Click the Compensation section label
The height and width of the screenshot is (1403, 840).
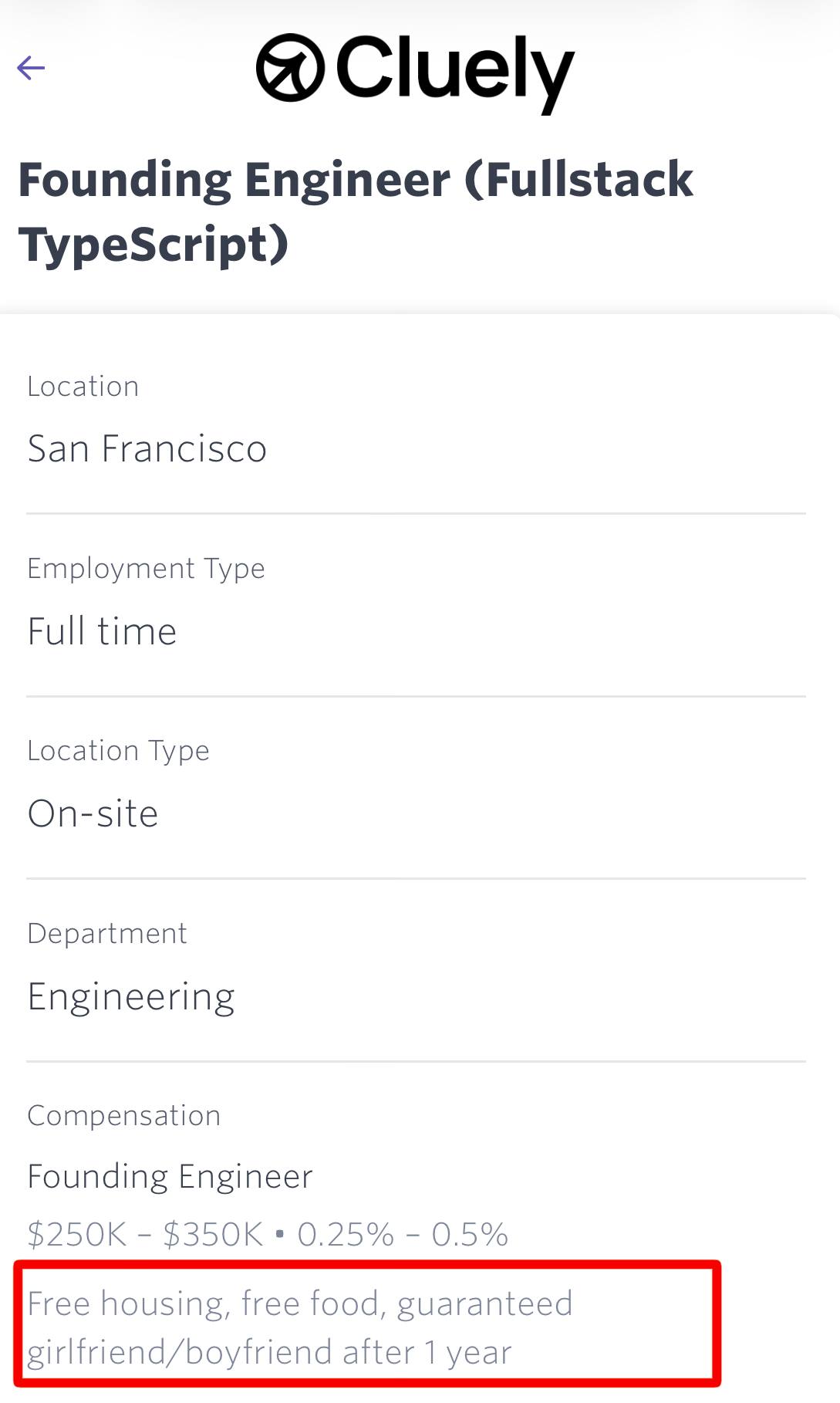click(x=124, y=1115)
